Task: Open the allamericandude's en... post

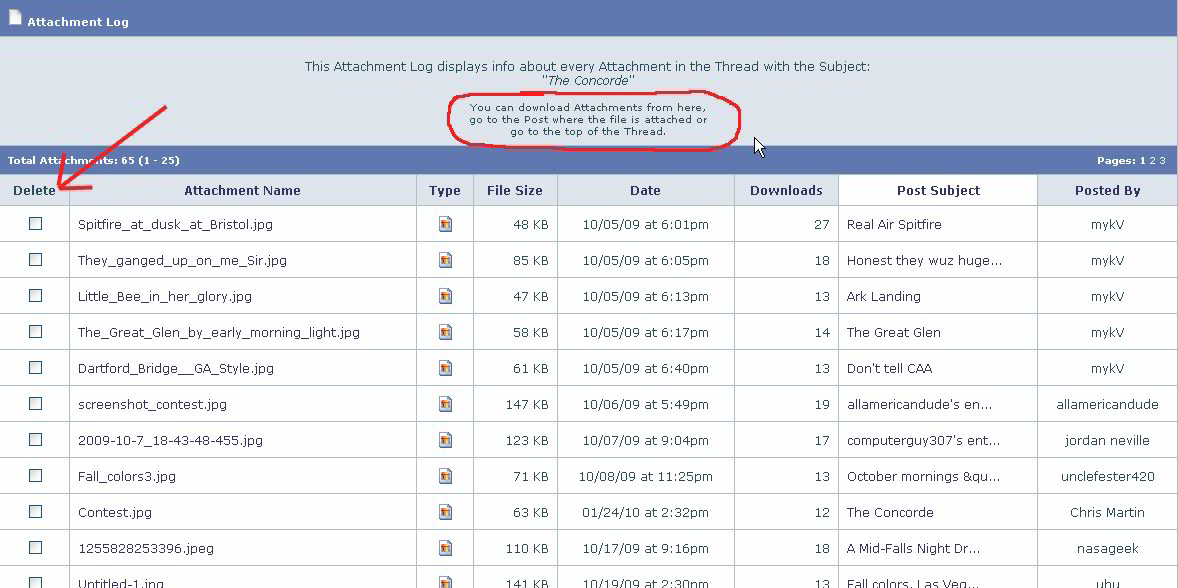Action: [x=920, y=405]
